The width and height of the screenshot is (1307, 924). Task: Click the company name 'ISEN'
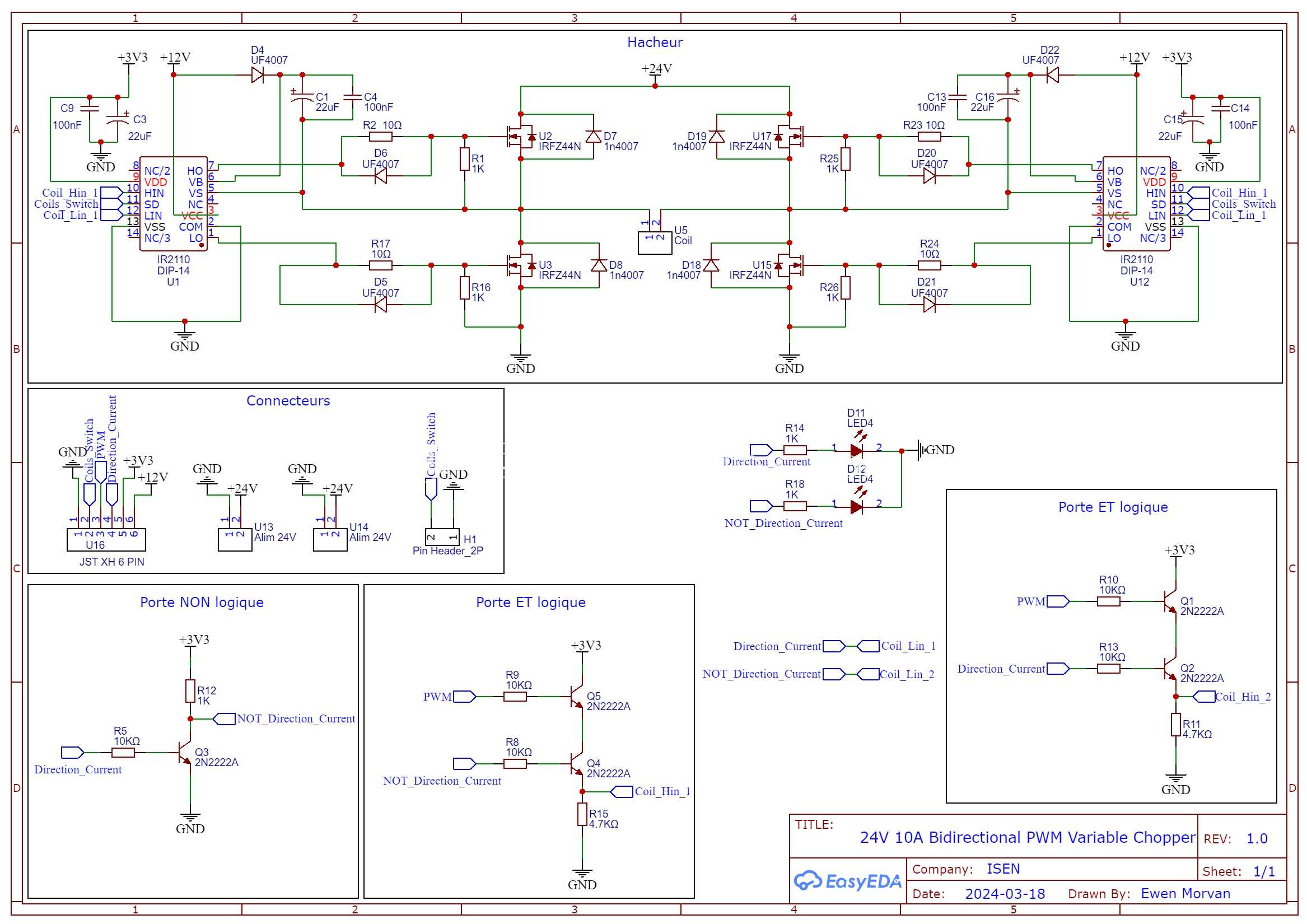pos(1003,869)
